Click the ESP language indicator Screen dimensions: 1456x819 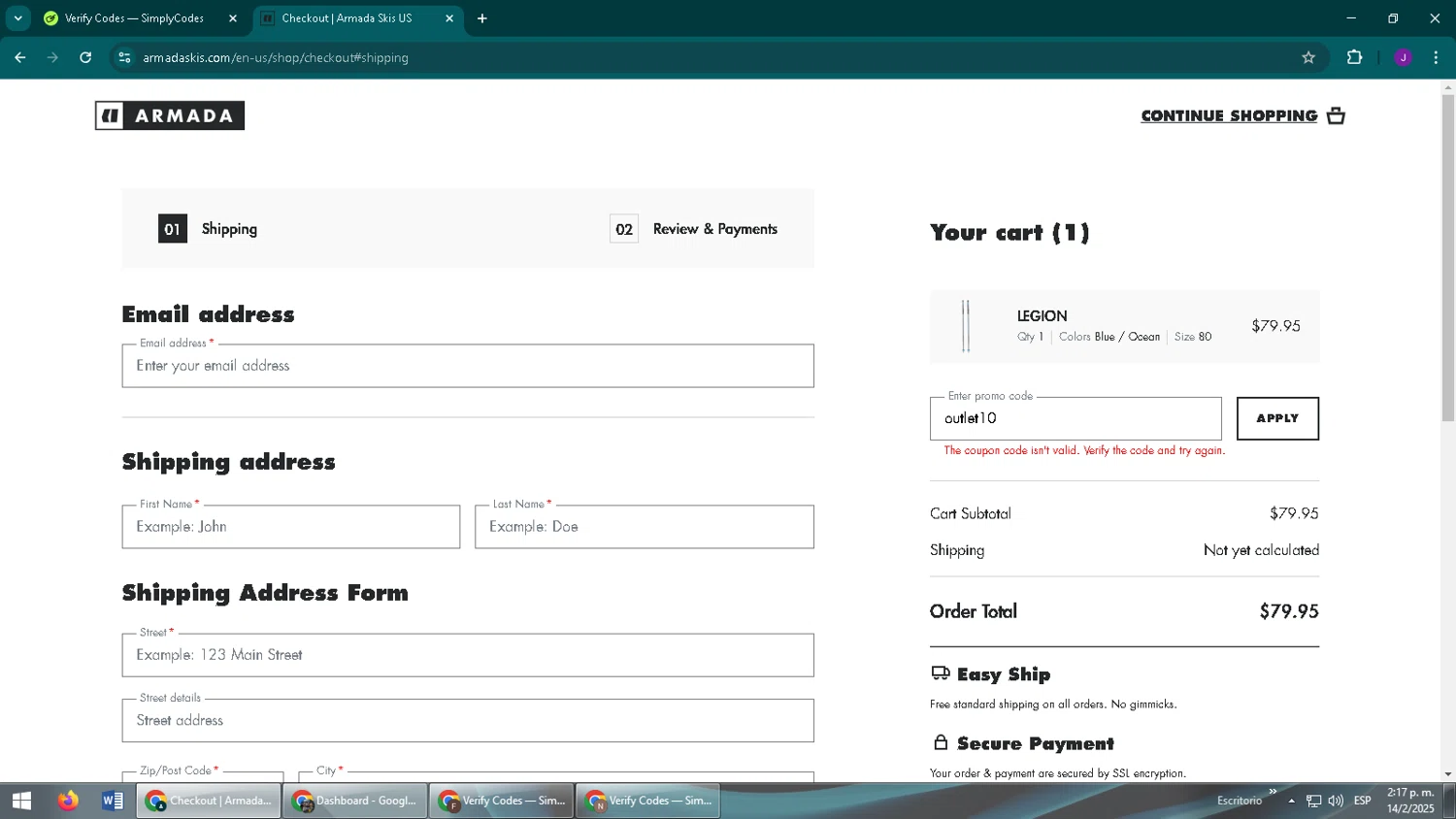click(x=1363, y=801)
